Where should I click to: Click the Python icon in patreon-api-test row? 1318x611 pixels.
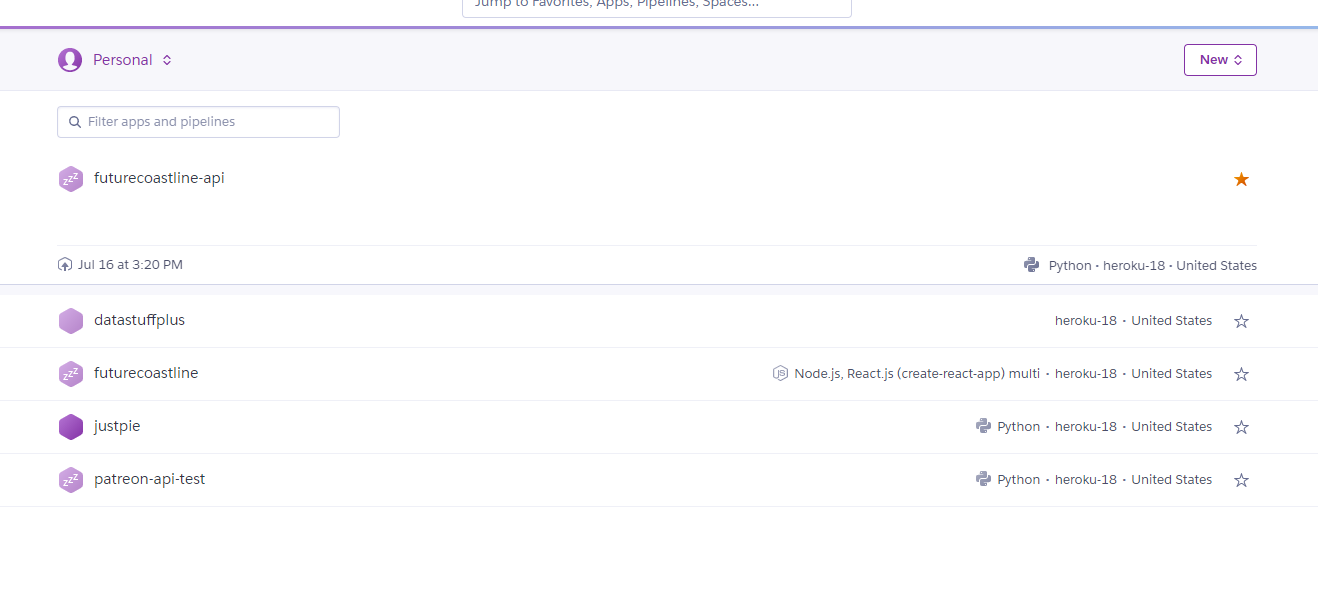coord(984,479)
